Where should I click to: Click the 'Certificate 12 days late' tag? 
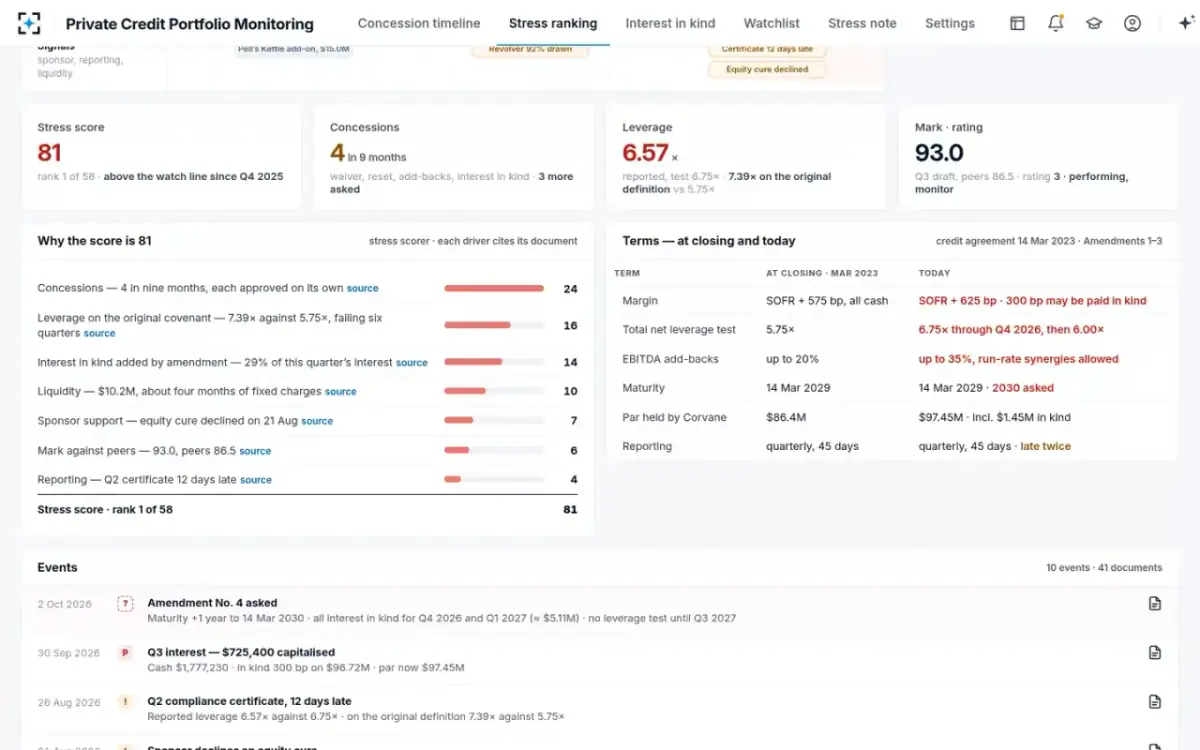click(x=768, y=49)
